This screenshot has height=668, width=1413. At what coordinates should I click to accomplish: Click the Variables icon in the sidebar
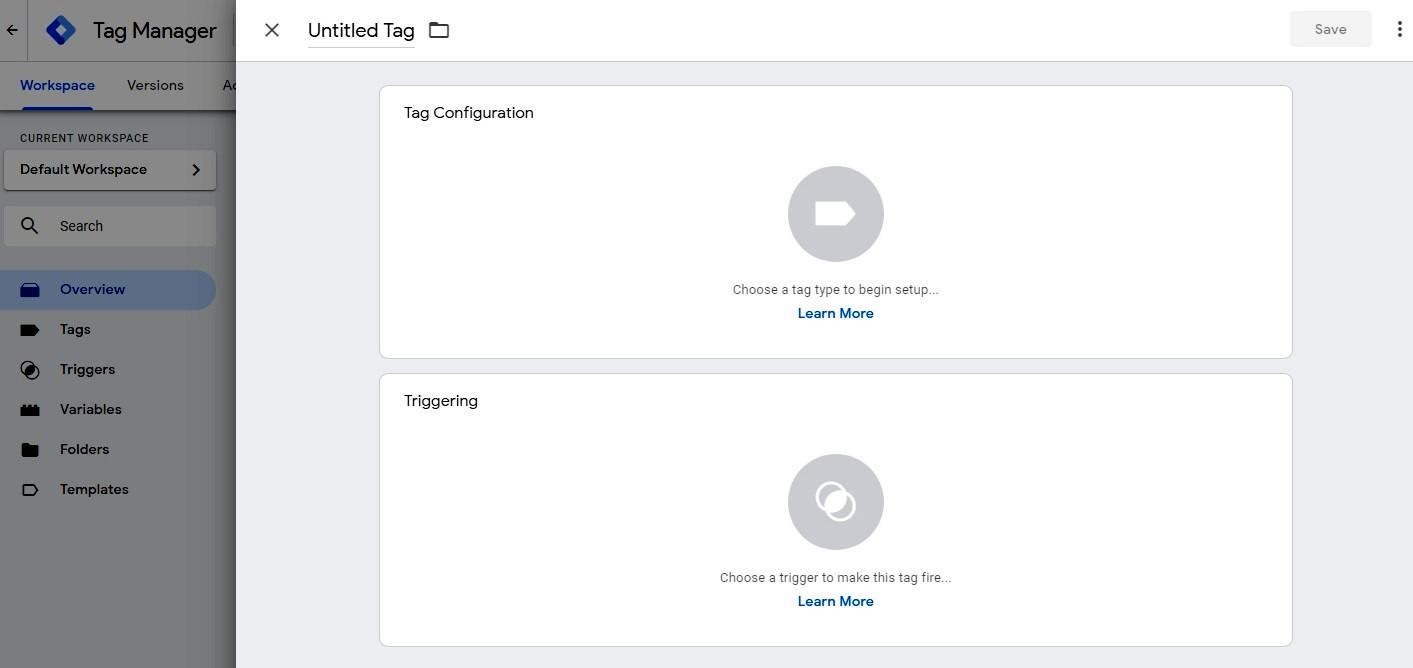31,409
